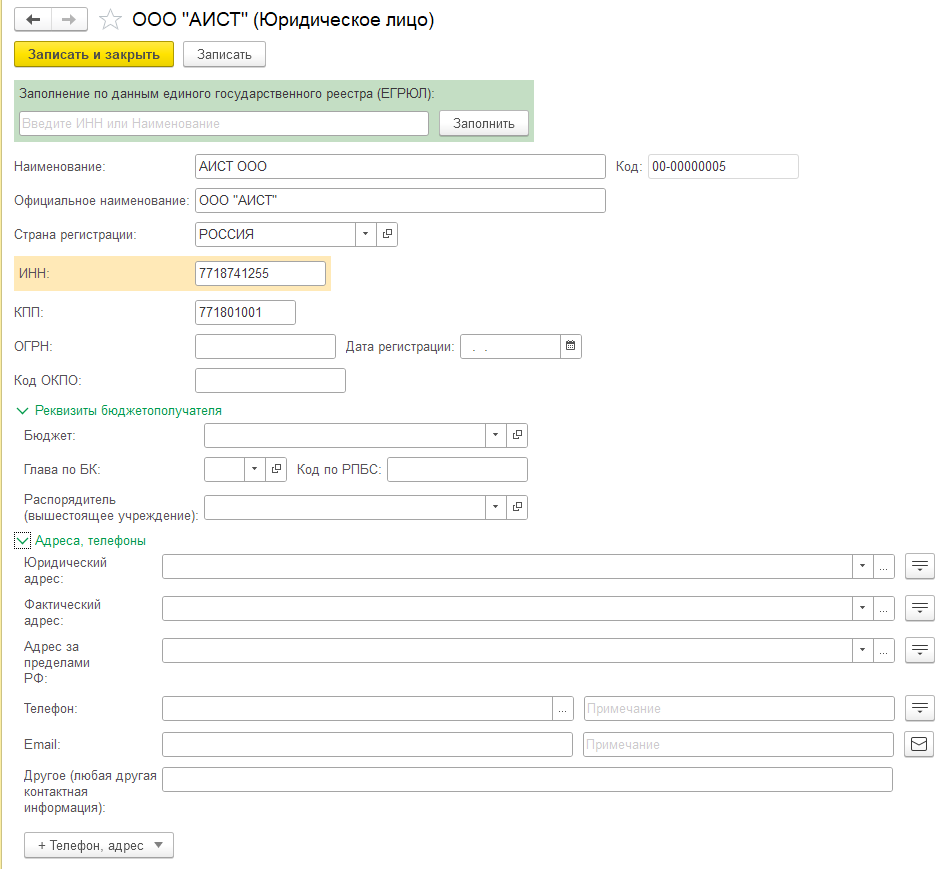Open the Бюджет dropdown list
952x869 pixels.
(x=495, y=435)
